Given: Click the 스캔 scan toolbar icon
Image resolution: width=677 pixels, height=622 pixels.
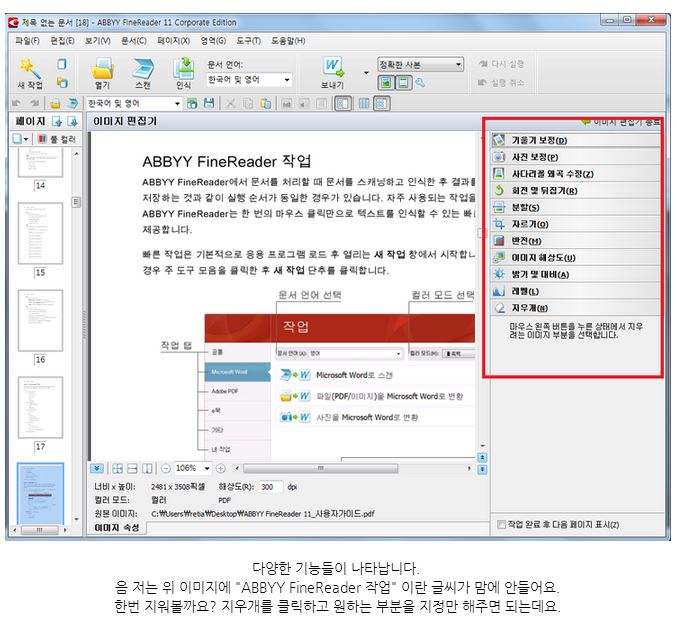Looking at the screenshot, I should pyautogui.click(x=143, y=72).
